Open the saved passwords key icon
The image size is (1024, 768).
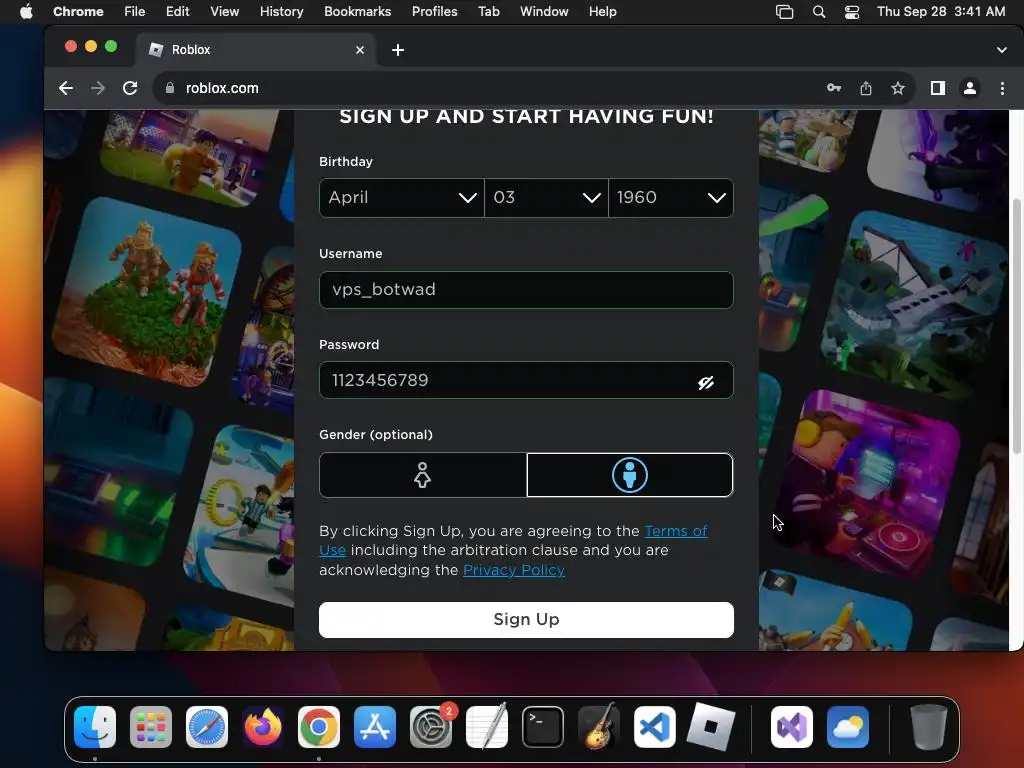click(x=834, y=88)
